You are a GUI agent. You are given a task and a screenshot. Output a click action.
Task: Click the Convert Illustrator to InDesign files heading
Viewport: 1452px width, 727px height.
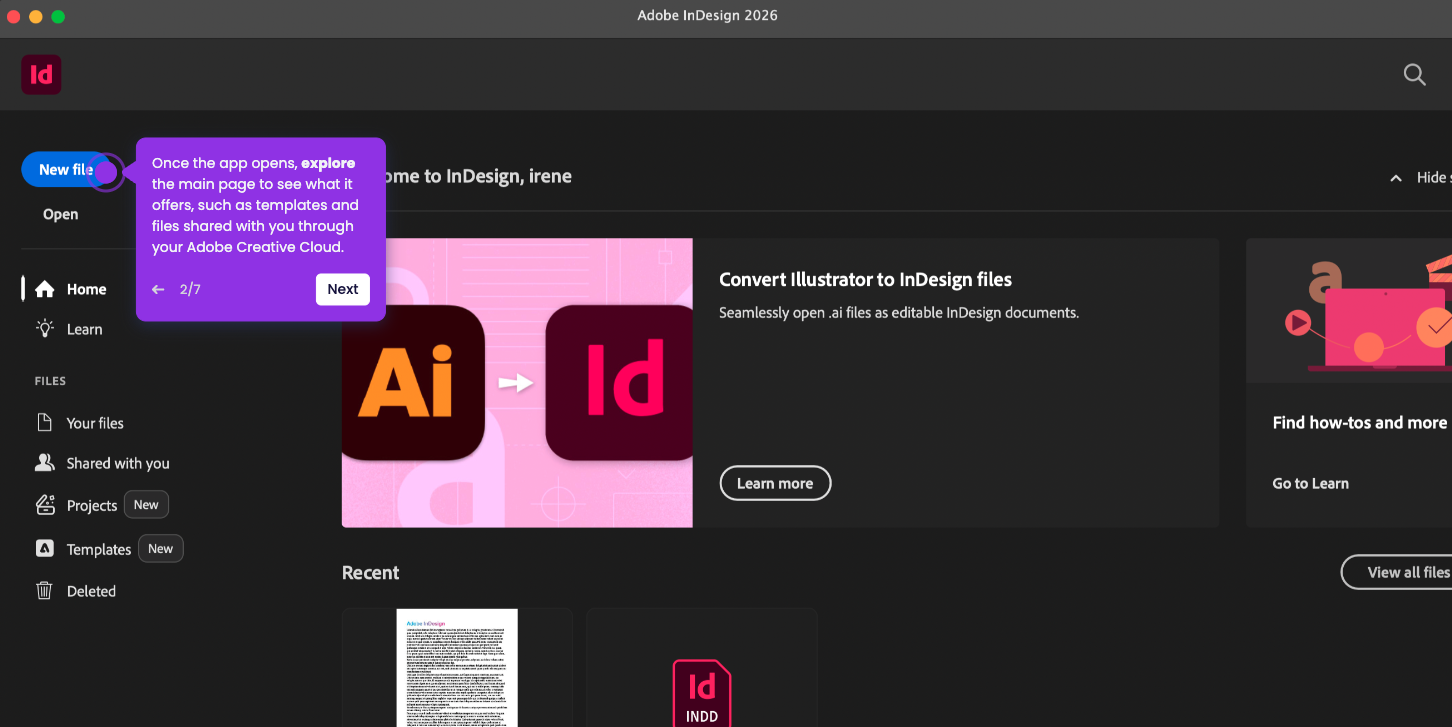[865, 280]
